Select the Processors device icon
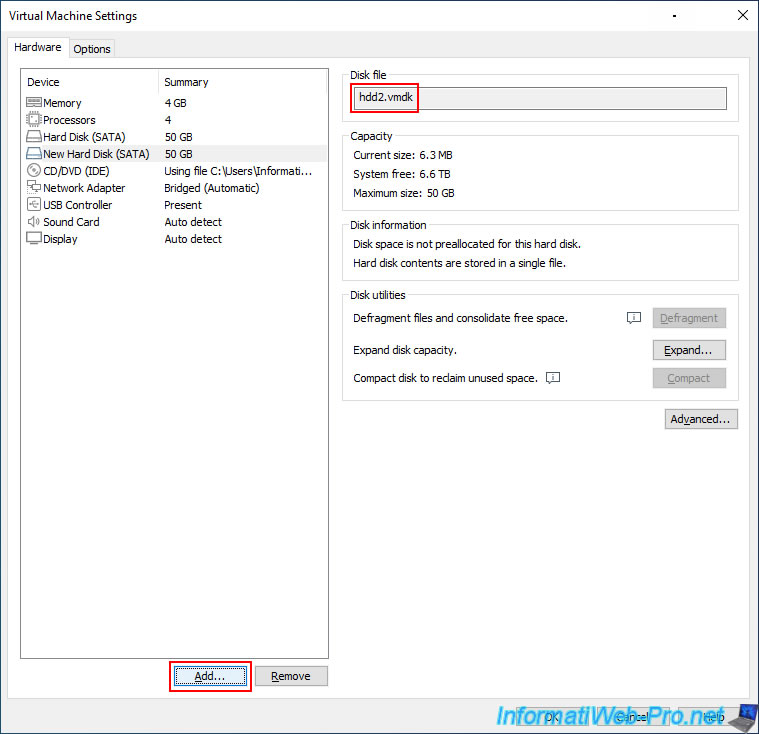 [x=33, y=120]
